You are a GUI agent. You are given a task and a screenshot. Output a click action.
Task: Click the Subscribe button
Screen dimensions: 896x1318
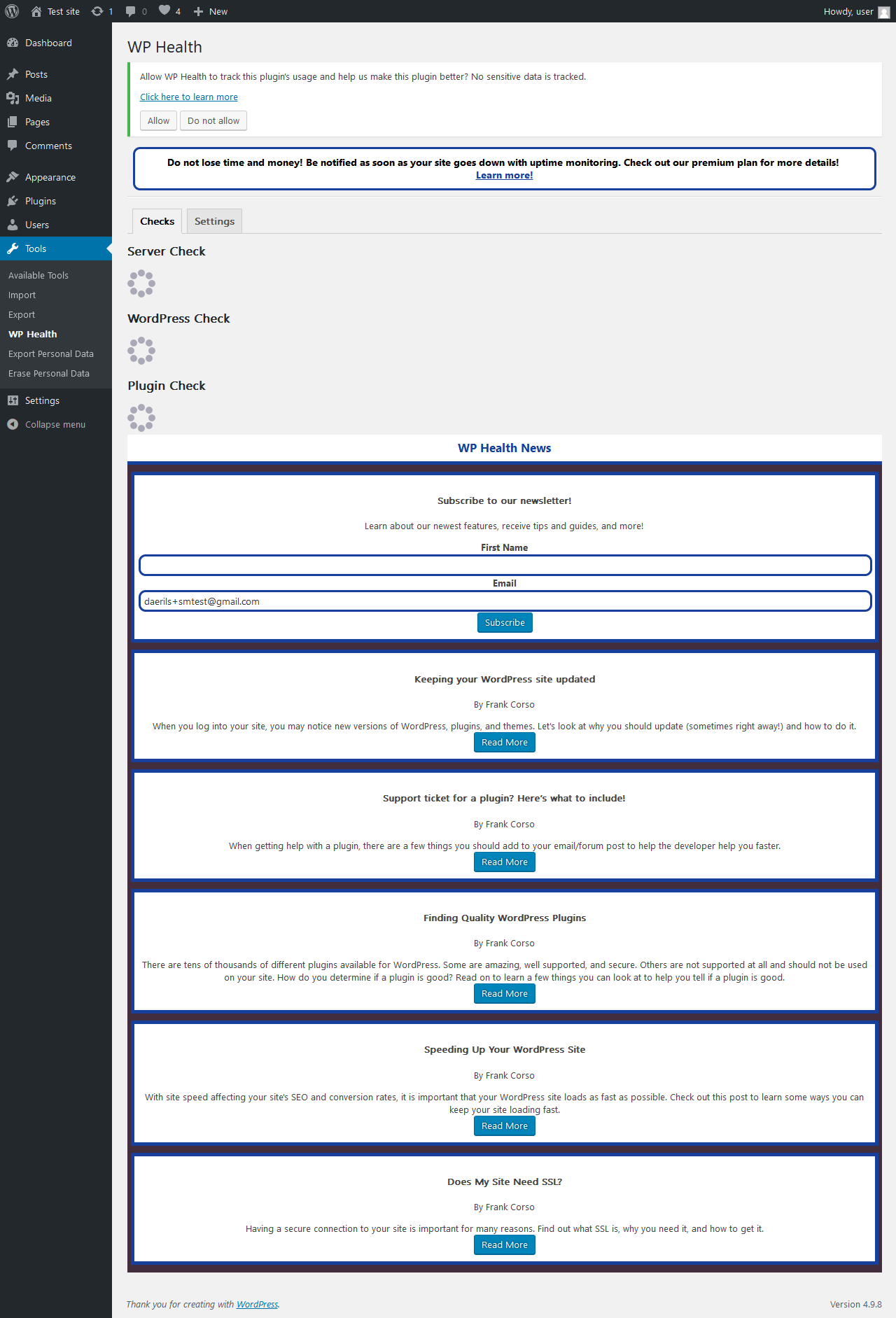click(505, 622)
